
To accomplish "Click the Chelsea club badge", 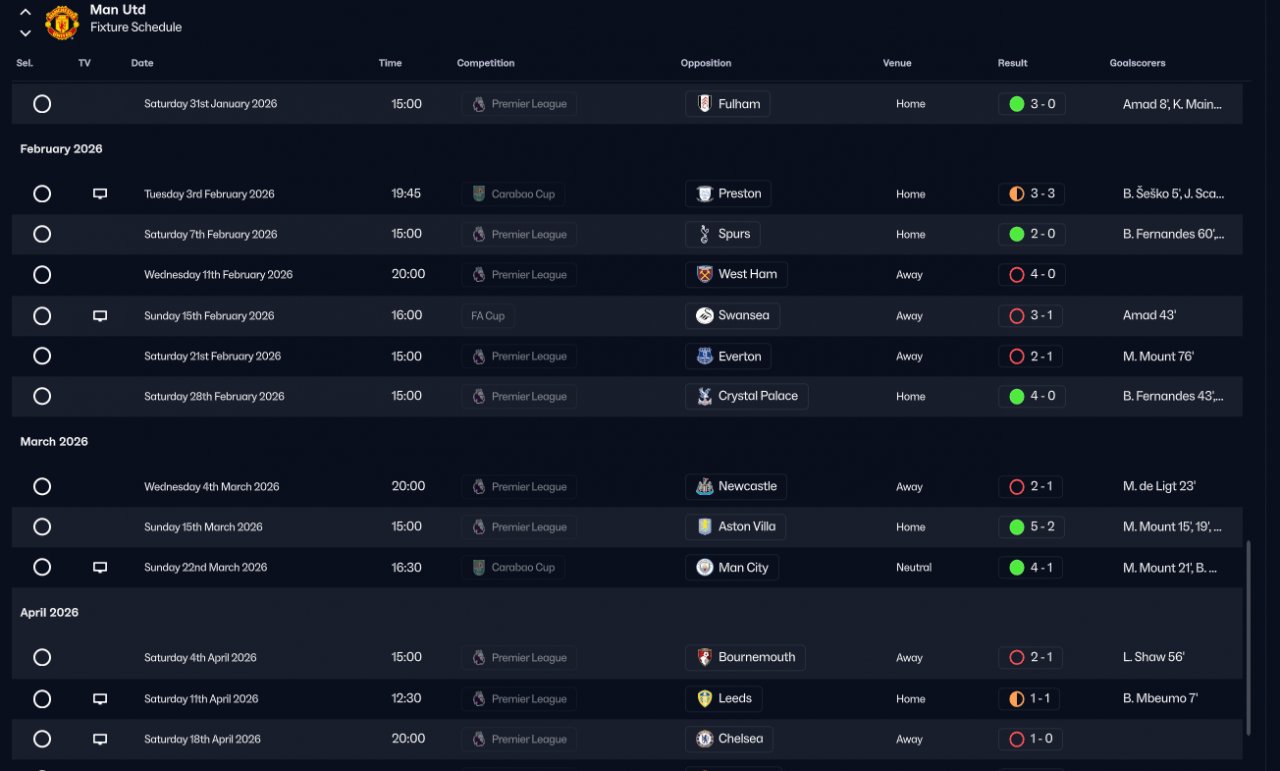I will (704, 739).
